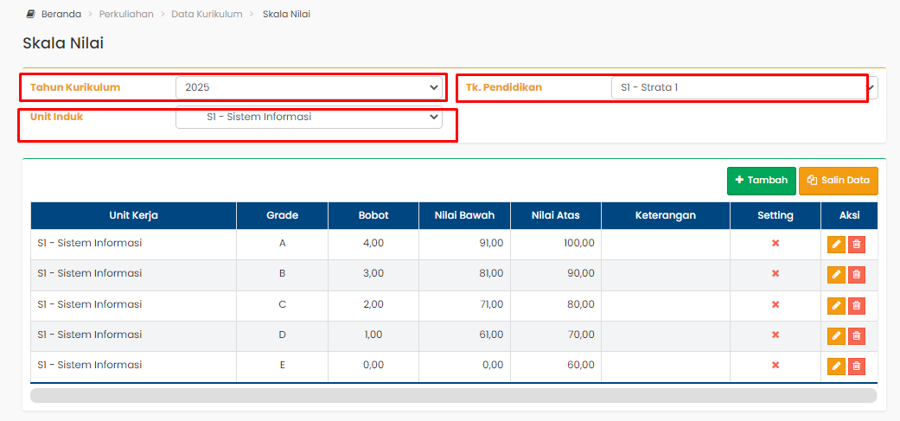The height and width of the screenshot is (421, 900).
Task: Edit the Grade D row
Action: pyautogui.click(x=836, y=336)
